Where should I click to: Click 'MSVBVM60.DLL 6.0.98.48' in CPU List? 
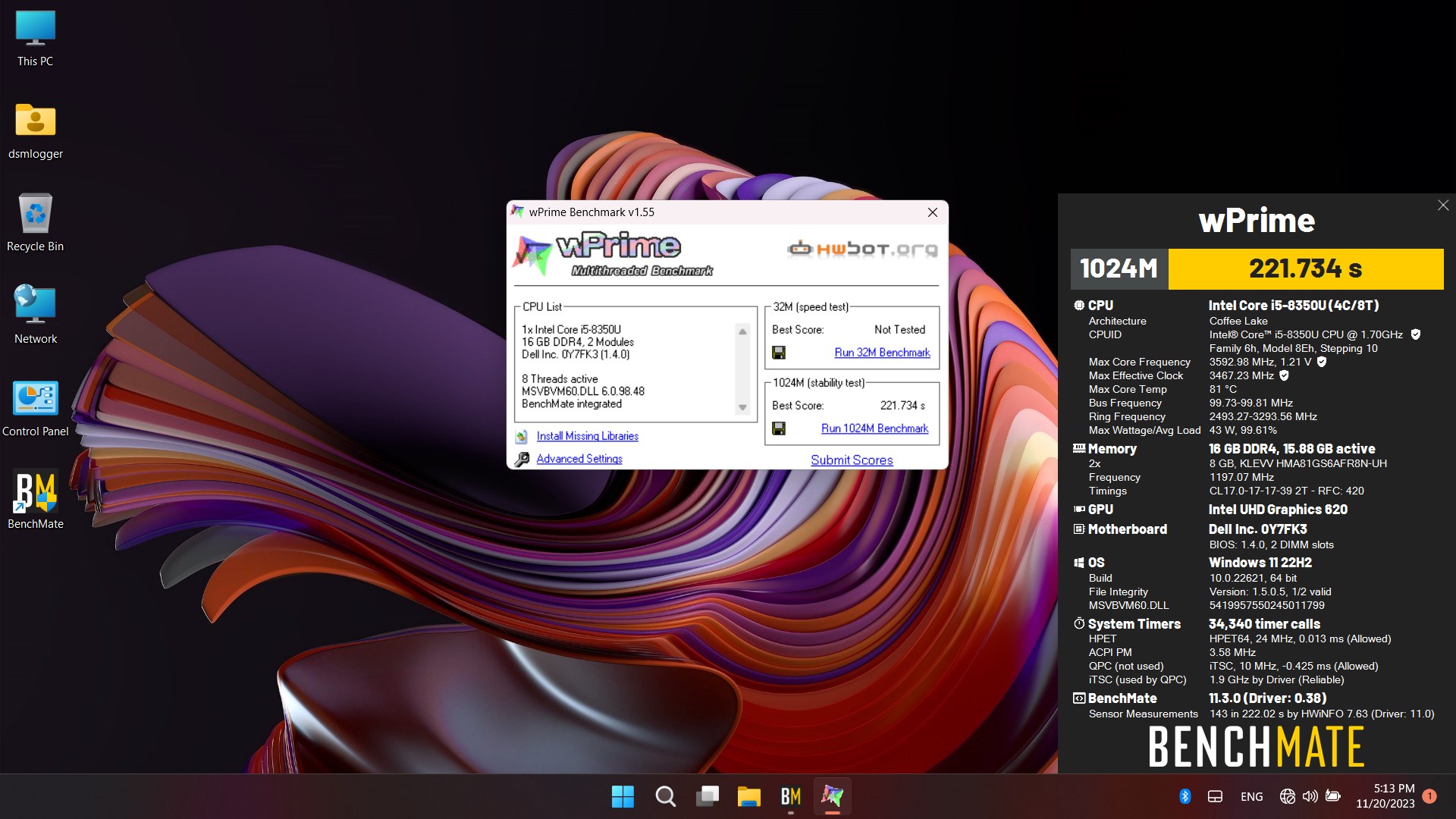(x=582, y=391)
